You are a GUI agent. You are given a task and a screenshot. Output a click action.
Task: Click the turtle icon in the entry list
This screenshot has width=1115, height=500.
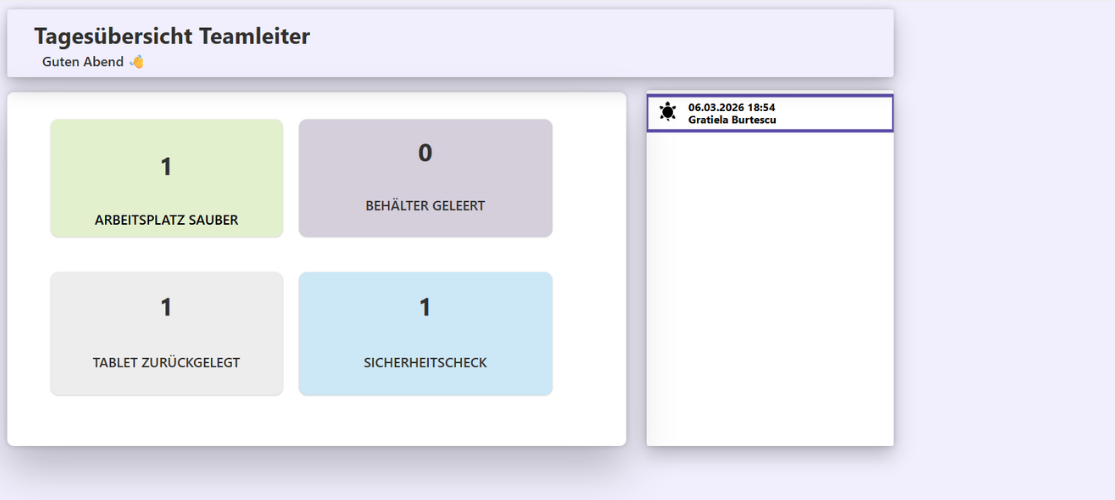click(668, 113)
